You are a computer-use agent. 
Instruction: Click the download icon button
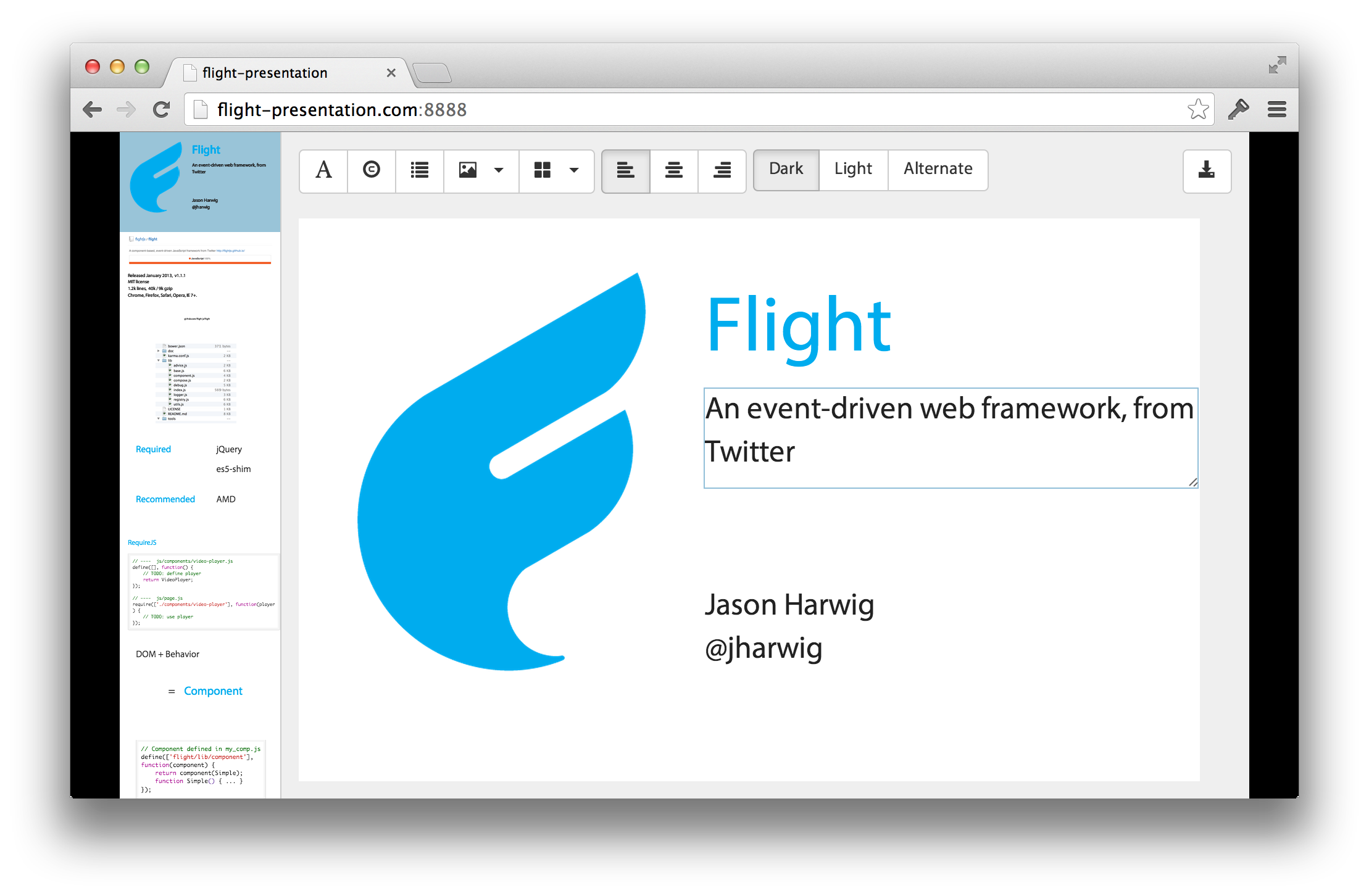pos(1207,171)
